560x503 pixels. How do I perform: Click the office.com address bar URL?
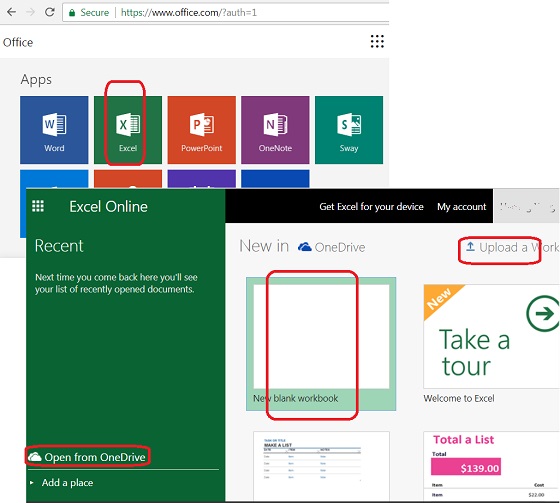189,13
